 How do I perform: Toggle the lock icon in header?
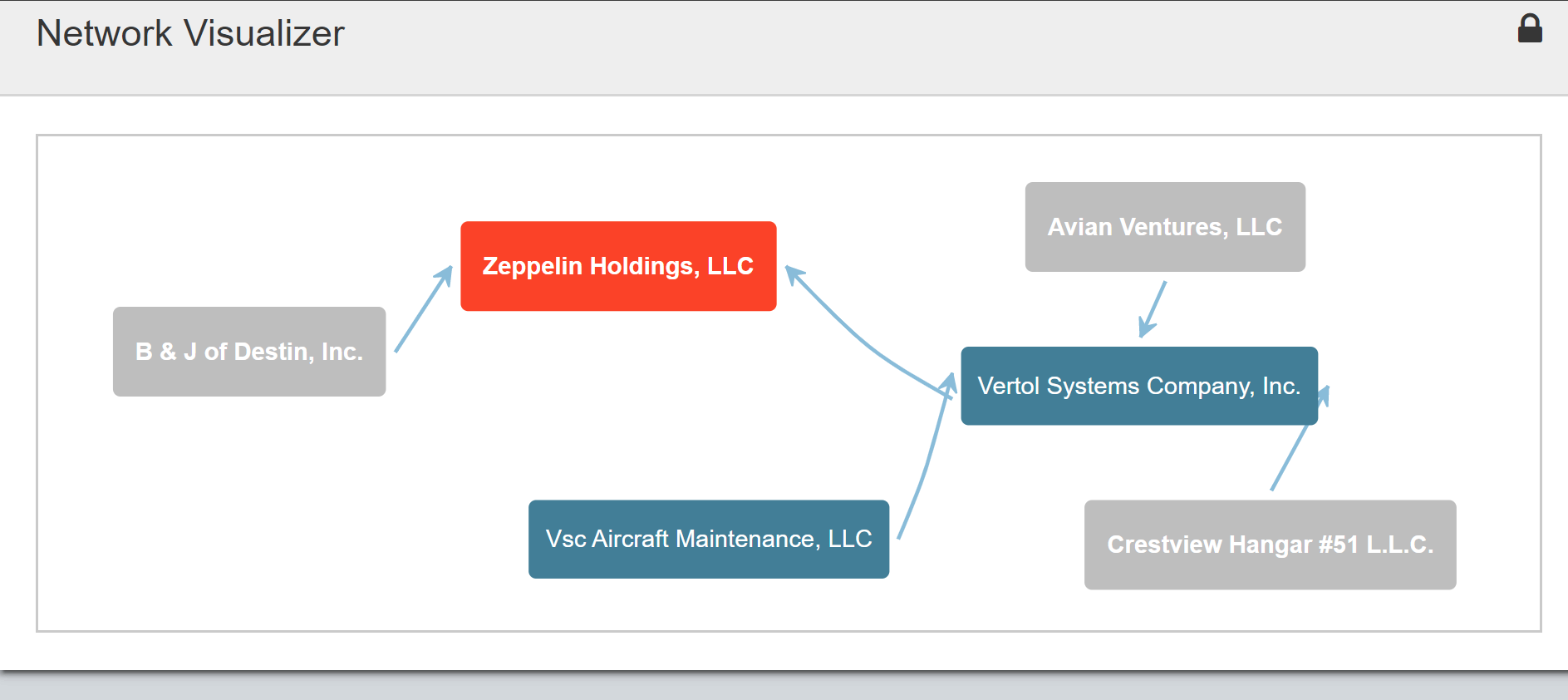(1530, 28)
